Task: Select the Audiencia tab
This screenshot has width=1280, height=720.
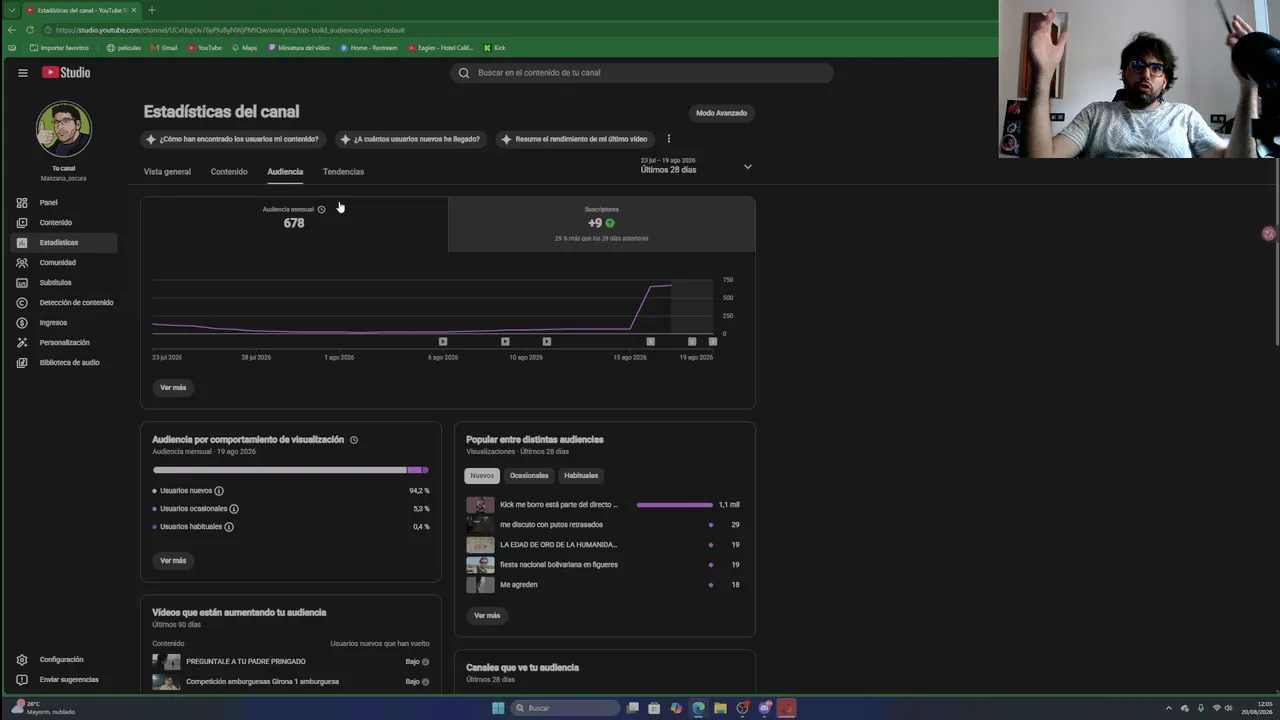Action: tap(285, 172)
